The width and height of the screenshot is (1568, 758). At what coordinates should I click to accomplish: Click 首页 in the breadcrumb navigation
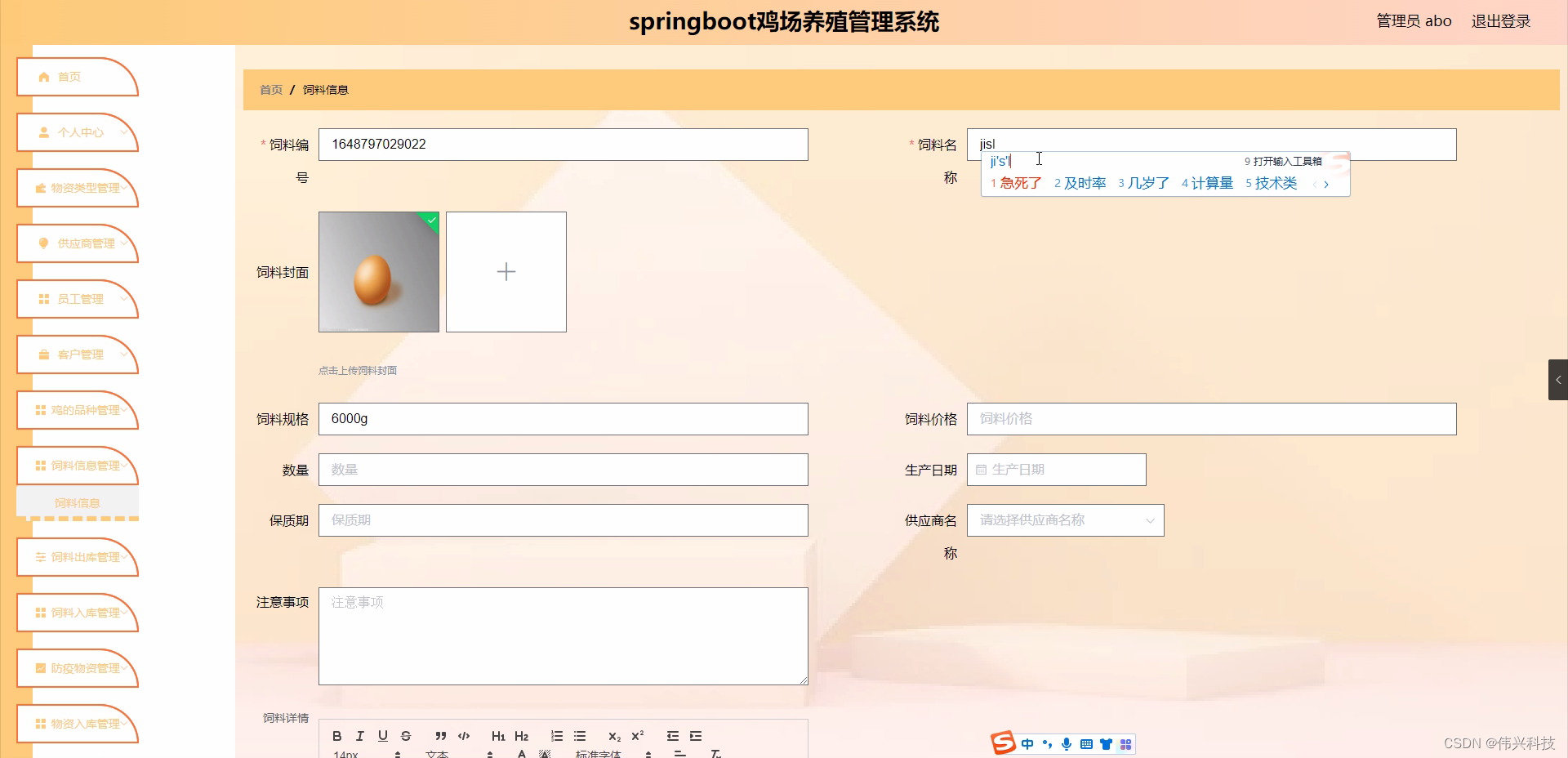tap(270, 90)
